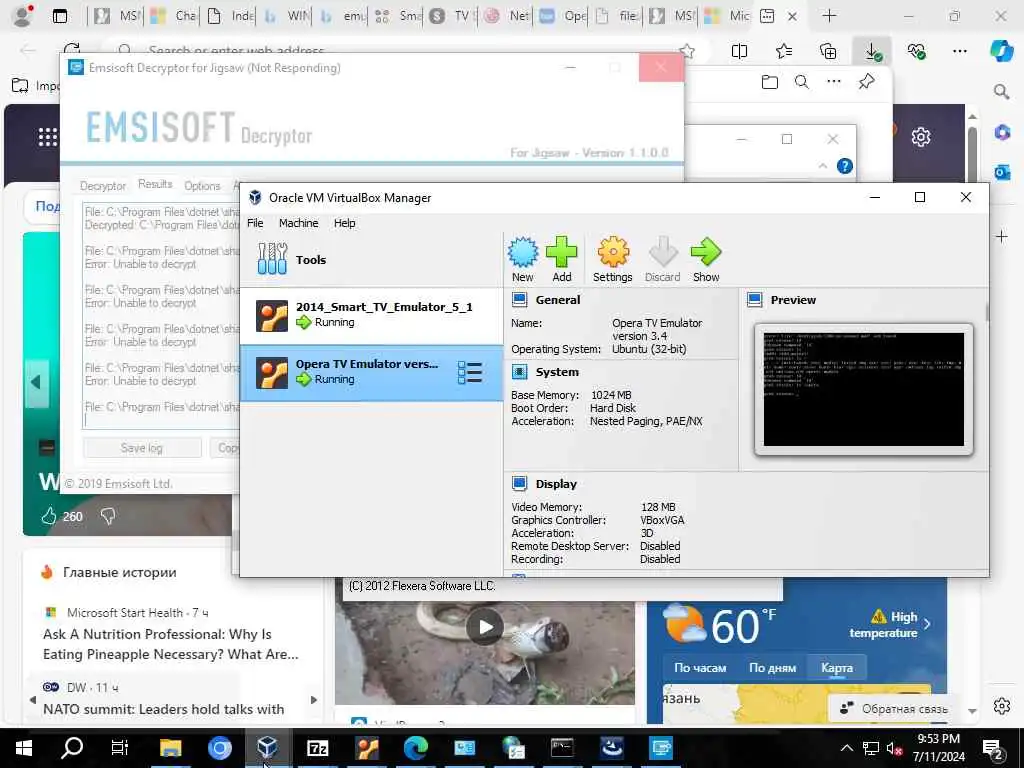Click the System section header
1024x768 pixels.
tap(557, 372)
